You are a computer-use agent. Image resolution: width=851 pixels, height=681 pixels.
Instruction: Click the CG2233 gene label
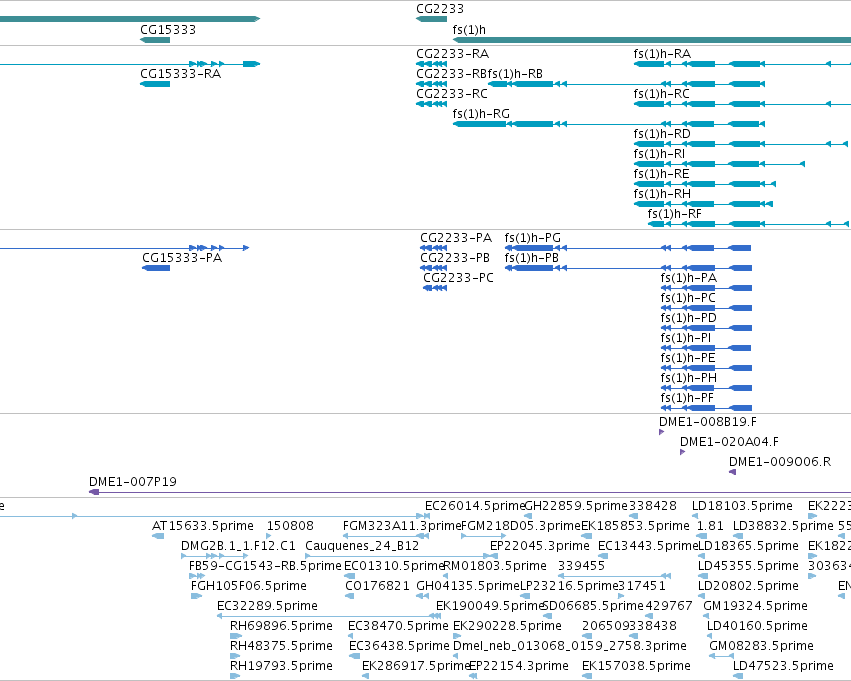point(440,9)
